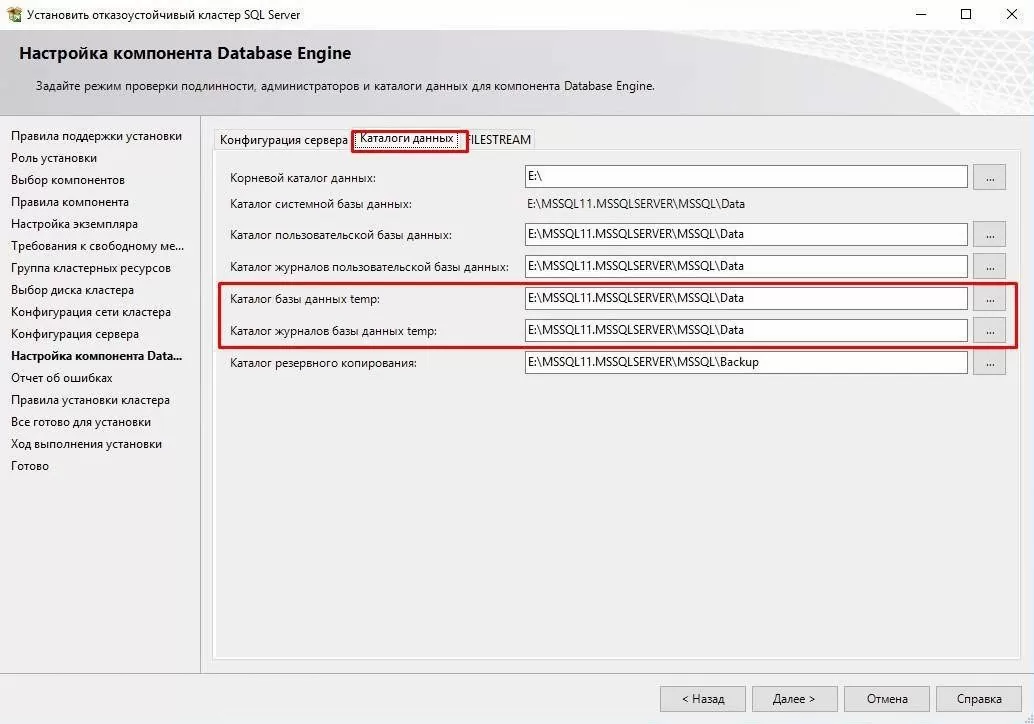This screenshot has height=724, width=1034.
Task: Select the Настройка экземпляра step
Action: 75,224
